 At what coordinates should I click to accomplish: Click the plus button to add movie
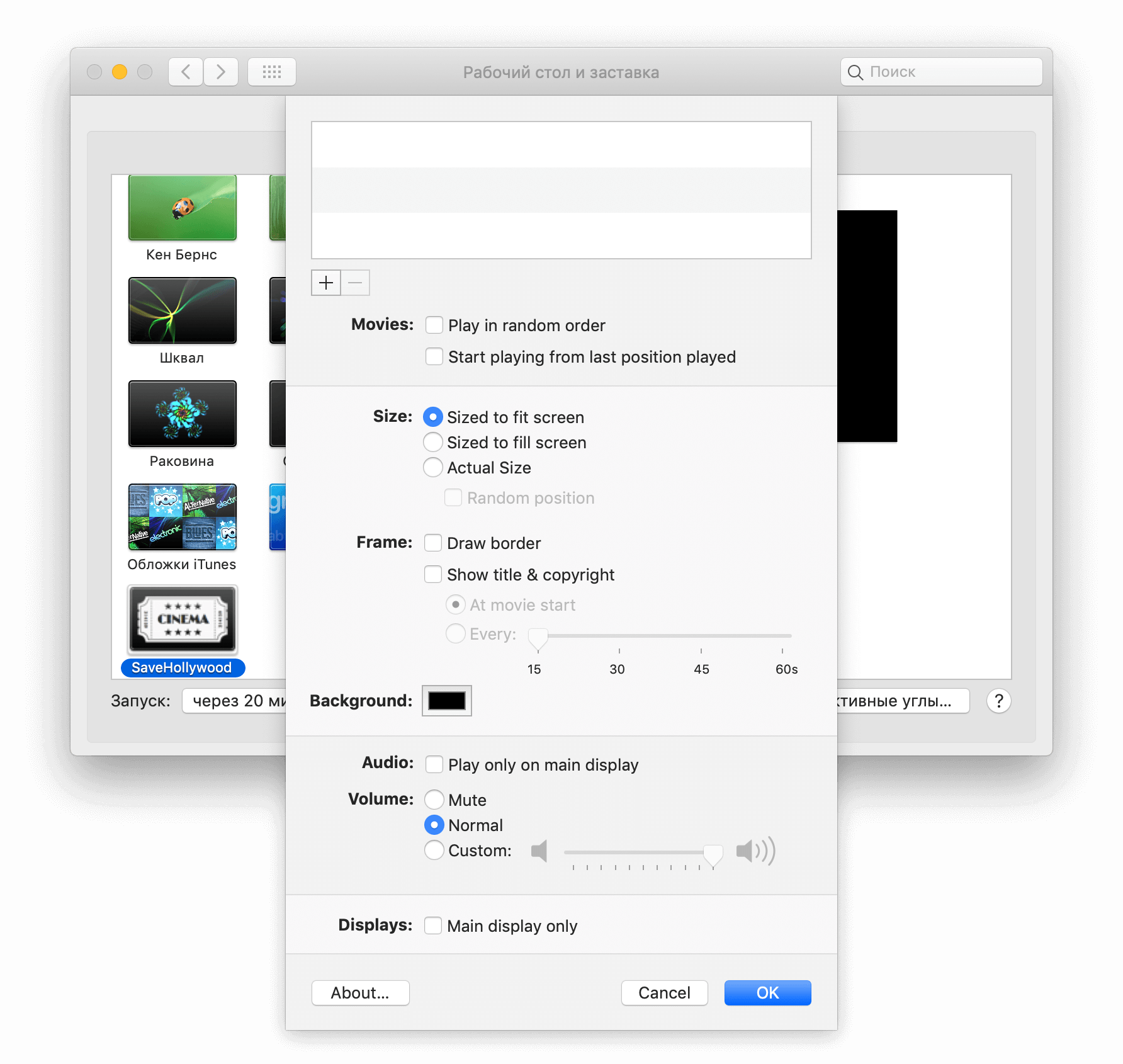coord(325,283)
